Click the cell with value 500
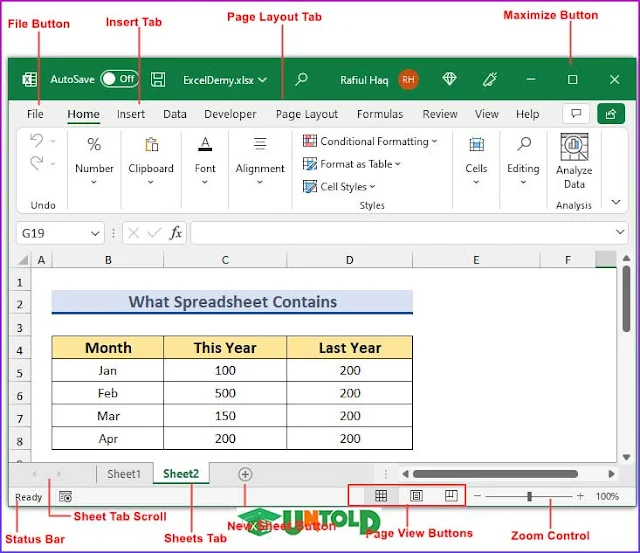This screenshot has height=553, width=640. coord(225,393)
